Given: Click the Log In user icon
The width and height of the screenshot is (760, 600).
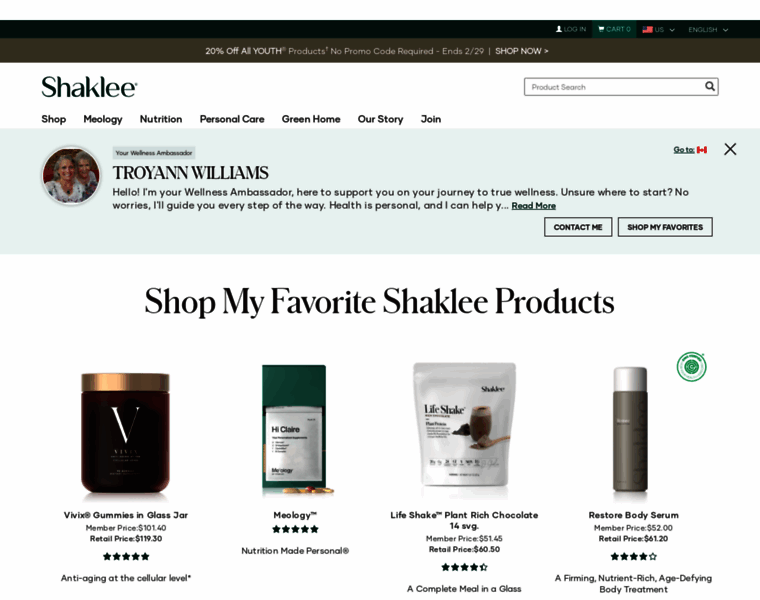Looking at the screenshot, I should (558, 29).
